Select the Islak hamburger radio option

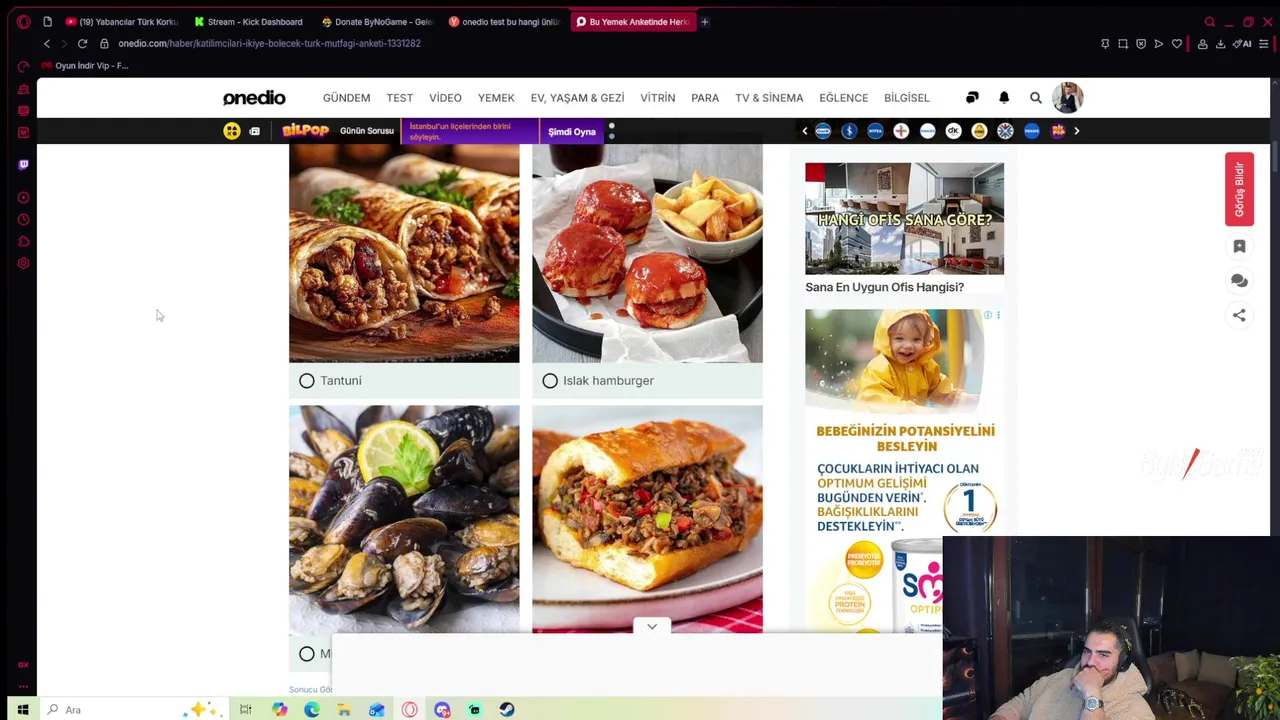(x=550, y=381)
